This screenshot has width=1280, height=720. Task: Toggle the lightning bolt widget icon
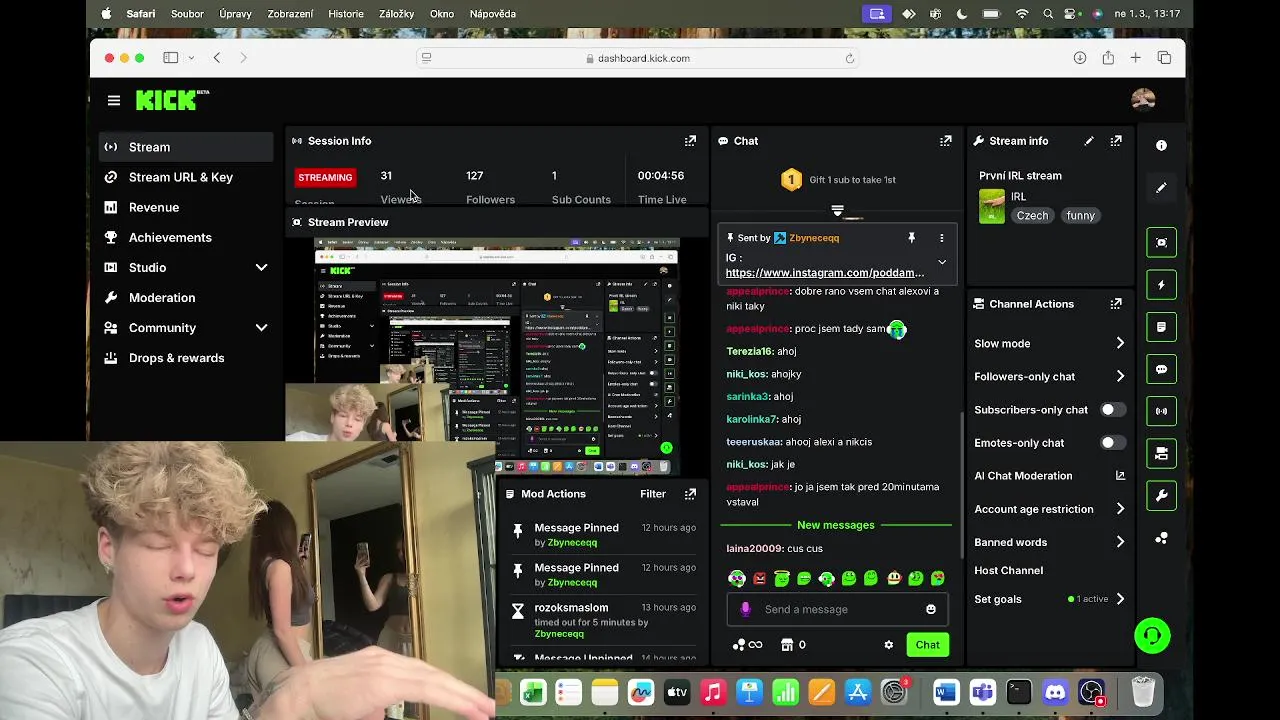click(x=1161, y=285)
